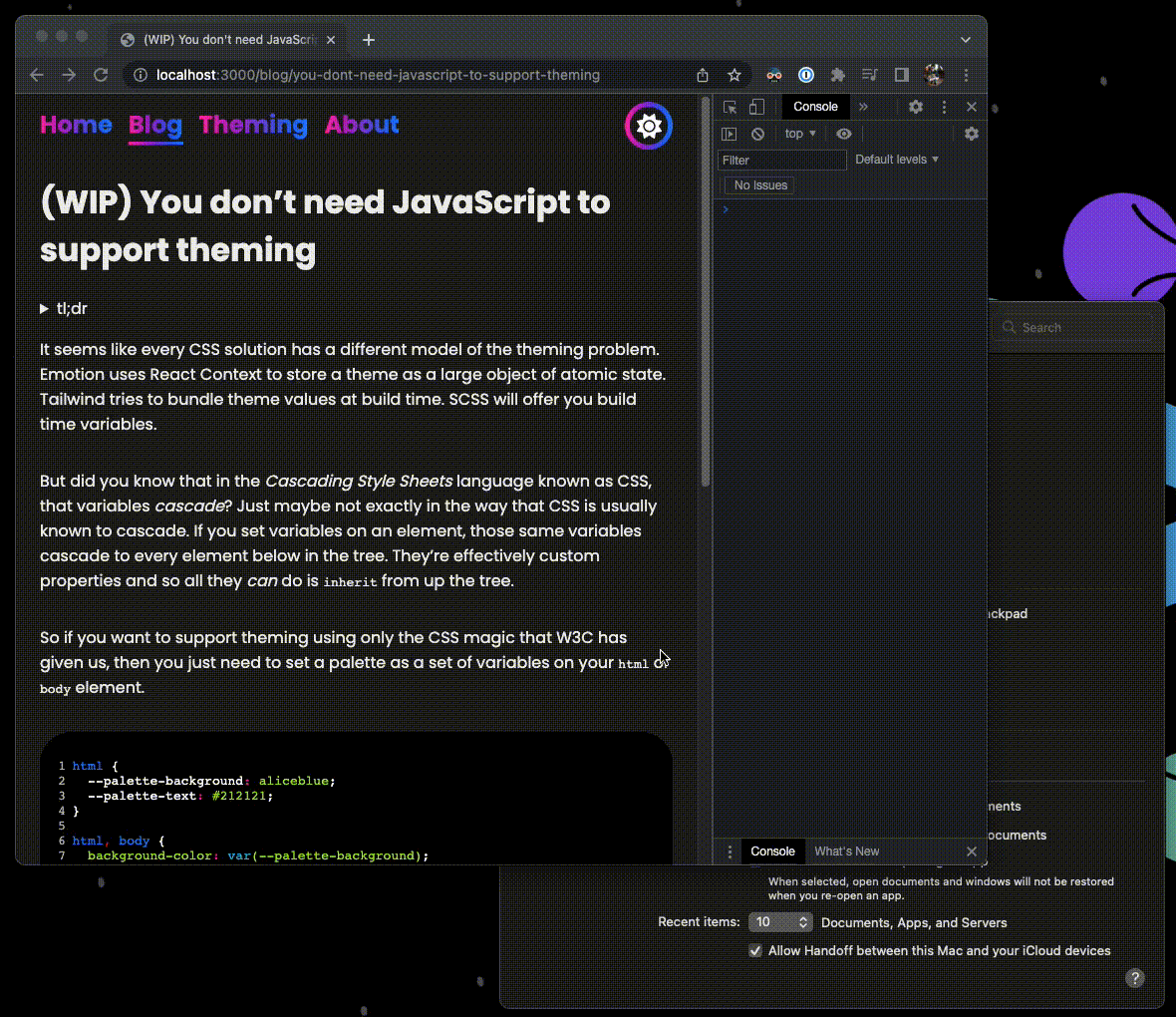Image resolution: width=1176 pixels, height=1017 pixels.
Task: Open the System Preferences help button
Action: click(1135, 978)
